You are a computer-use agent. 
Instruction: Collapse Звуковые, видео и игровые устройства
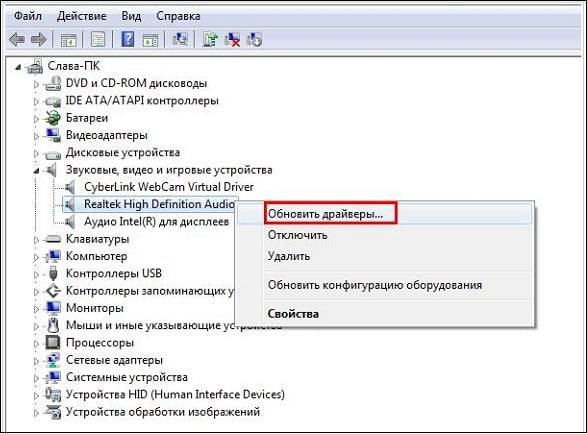point(36,171)
